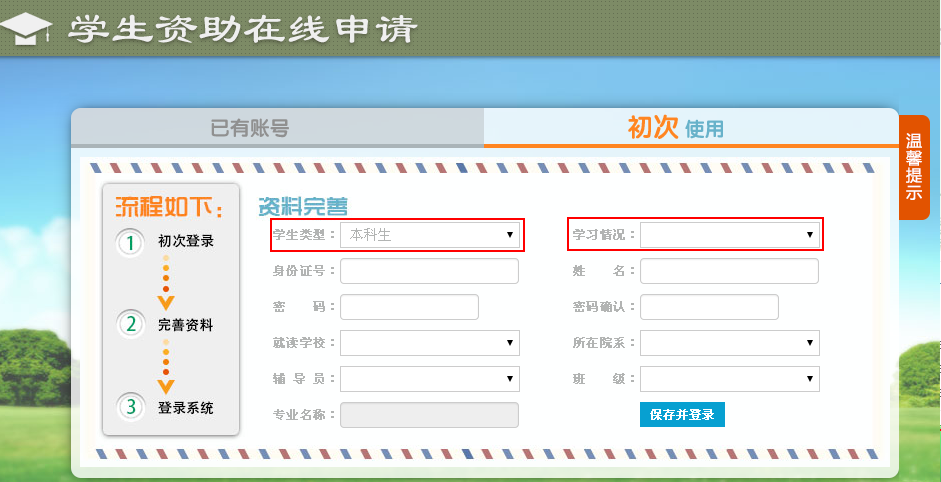Viewport: 941px width, 482px height.
Task: Open the 辅导员 dropdown
Action: [429, 379]
